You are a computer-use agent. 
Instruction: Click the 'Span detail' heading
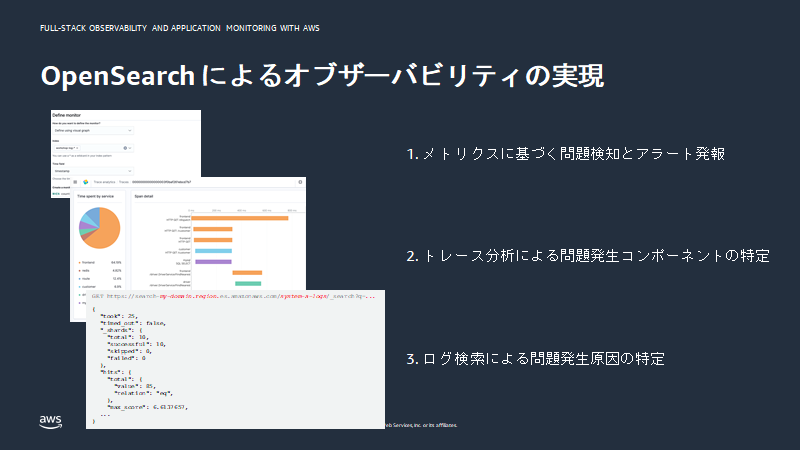pos(144,196)
